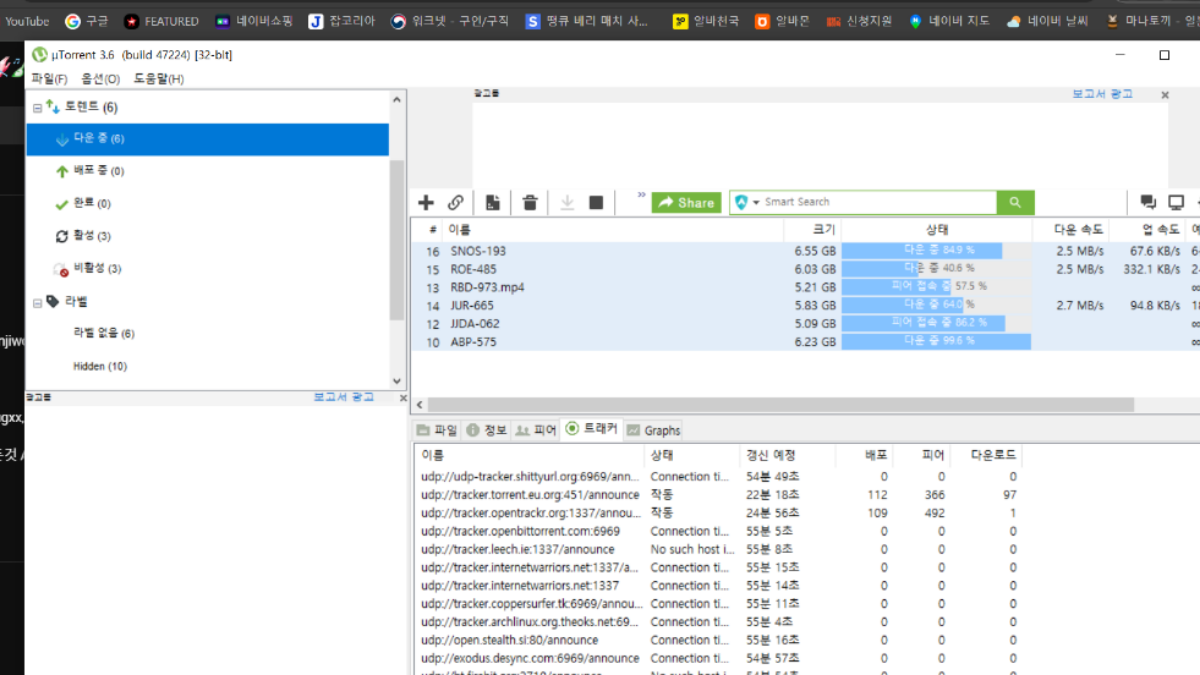
Task: Select the Inactive (비활성) filter
Action: tap(97, 269)
